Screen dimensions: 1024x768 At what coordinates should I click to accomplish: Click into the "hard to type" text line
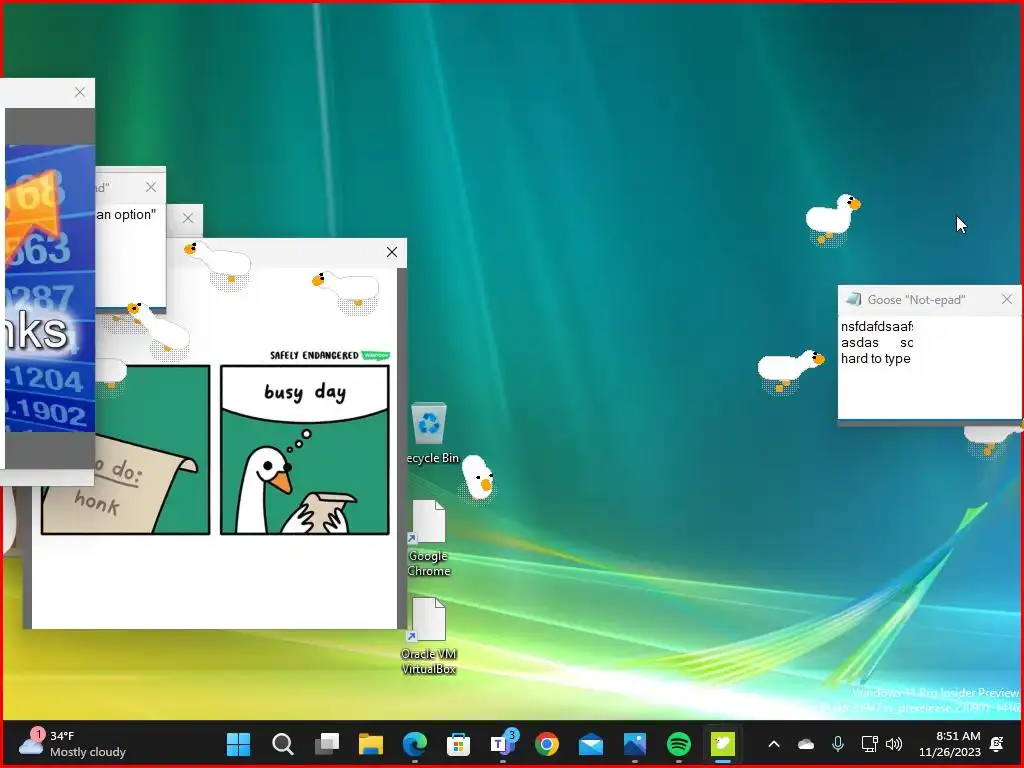875,359
